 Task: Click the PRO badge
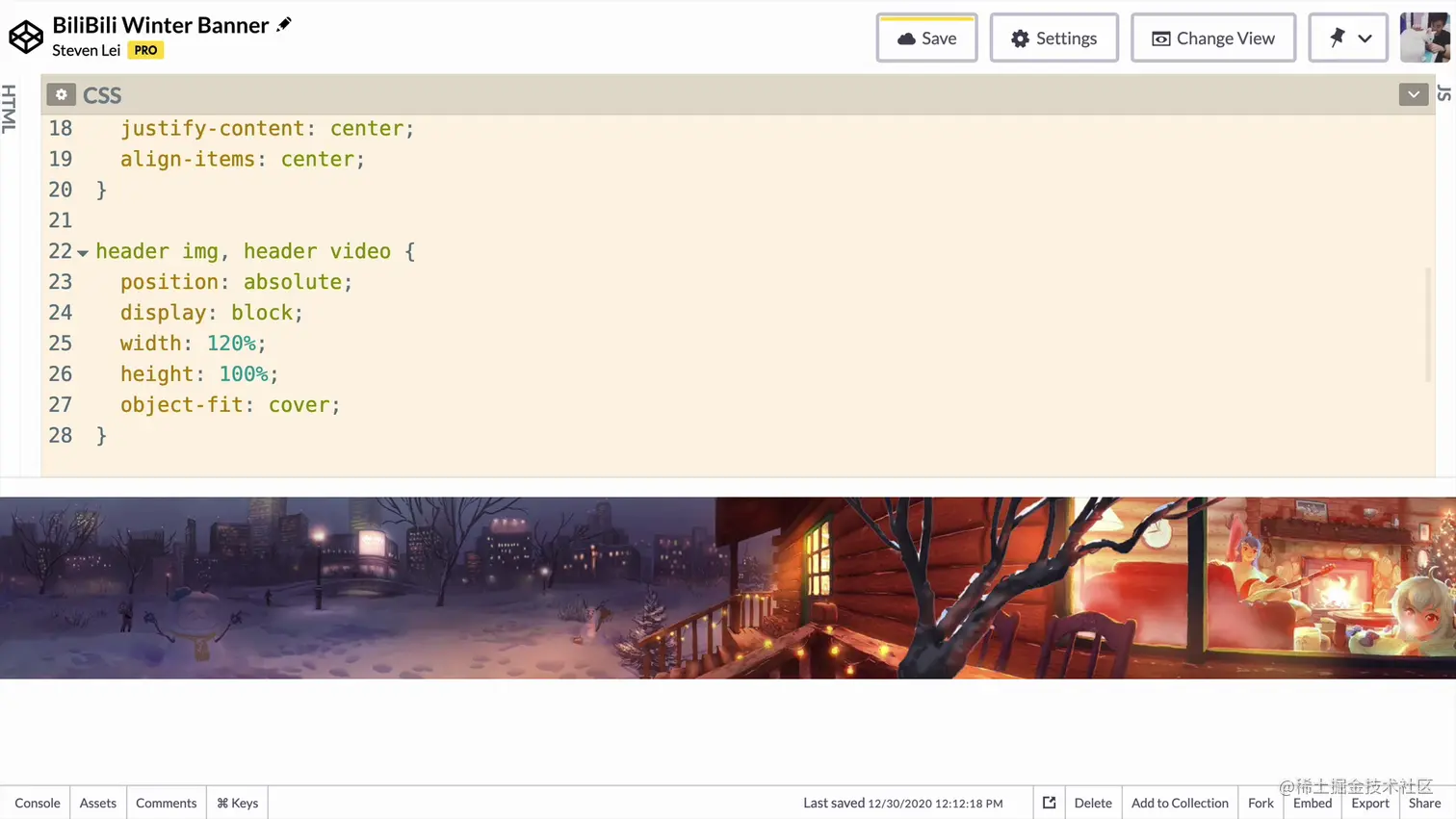point(145,50)
